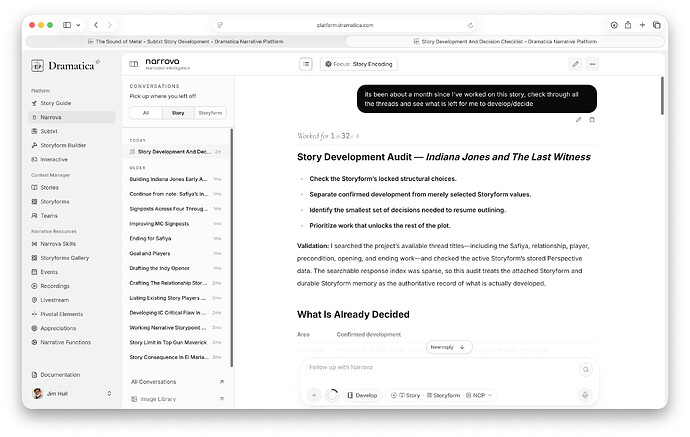The height and width of the screenshot is (437, 690).
Task: Click the conversations list scrollbar
Action: tap(231, 247)
